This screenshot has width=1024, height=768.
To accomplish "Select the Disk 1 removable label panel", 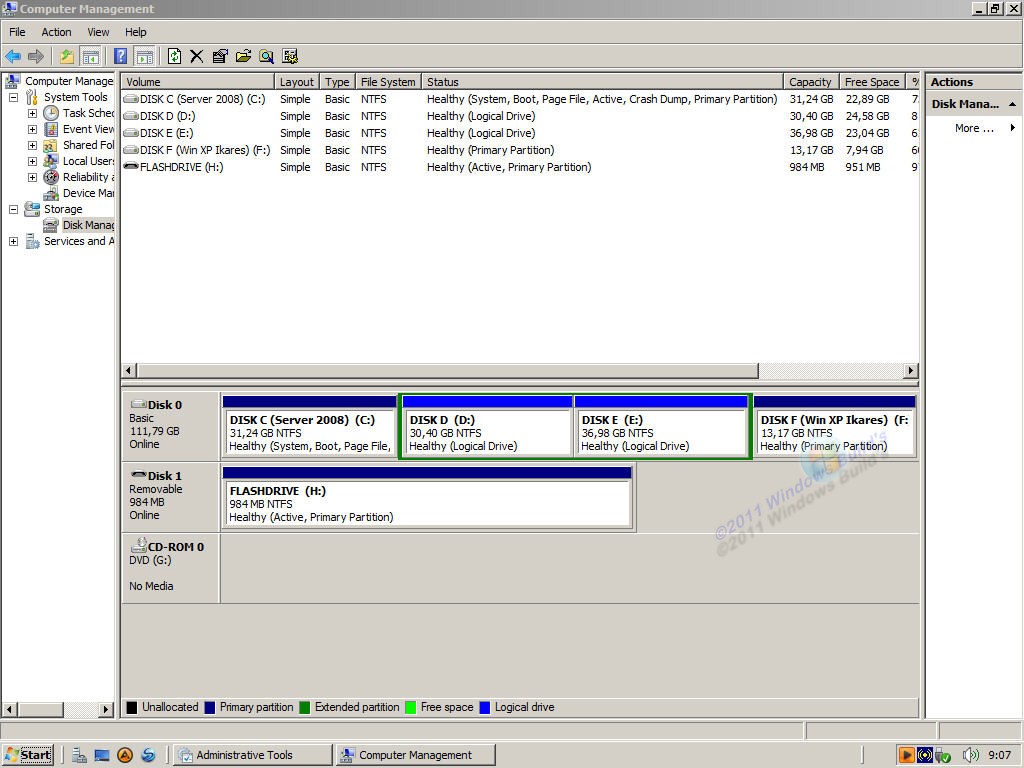I will click(x=170, y=496).
